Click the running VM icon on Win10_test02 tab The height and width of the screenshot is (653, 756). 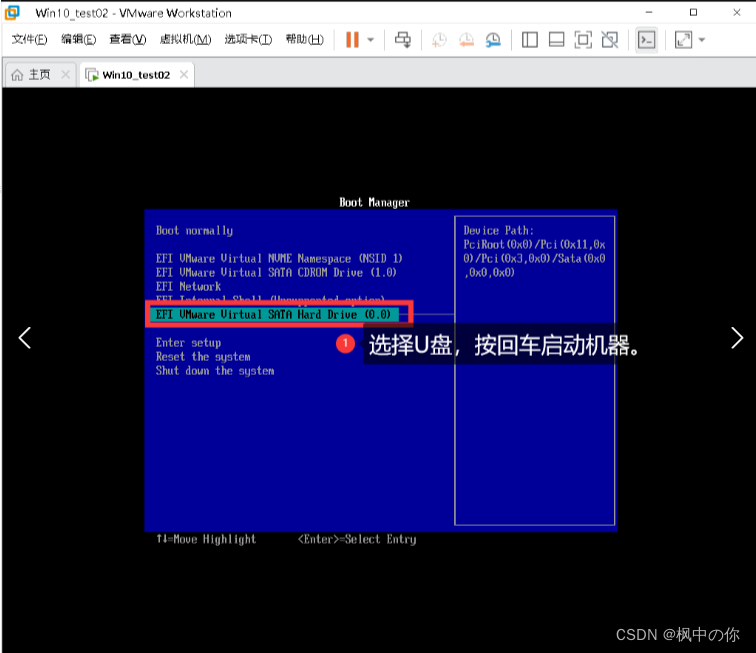92,75
